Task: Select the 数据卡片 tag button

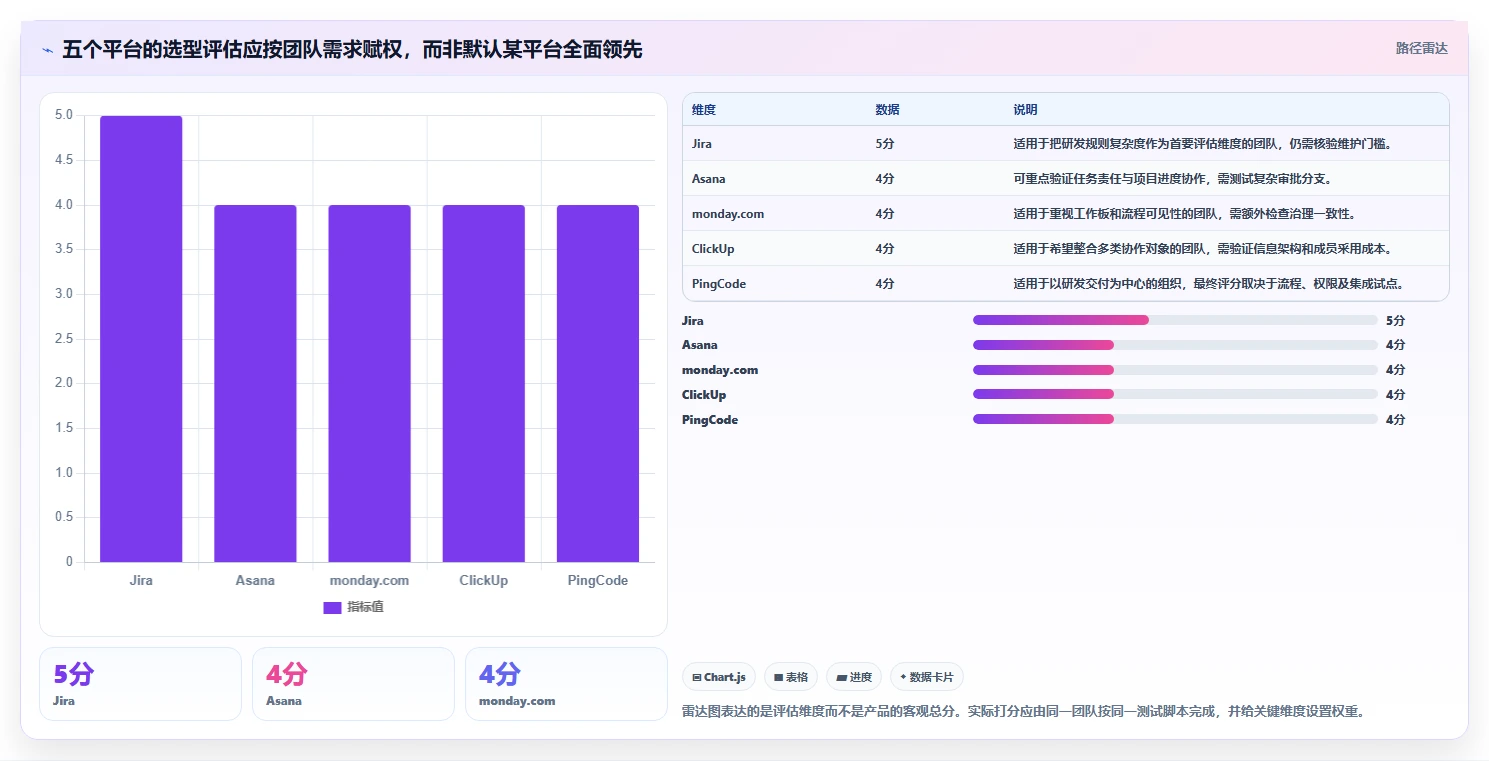Action: [x=927, y=677]
